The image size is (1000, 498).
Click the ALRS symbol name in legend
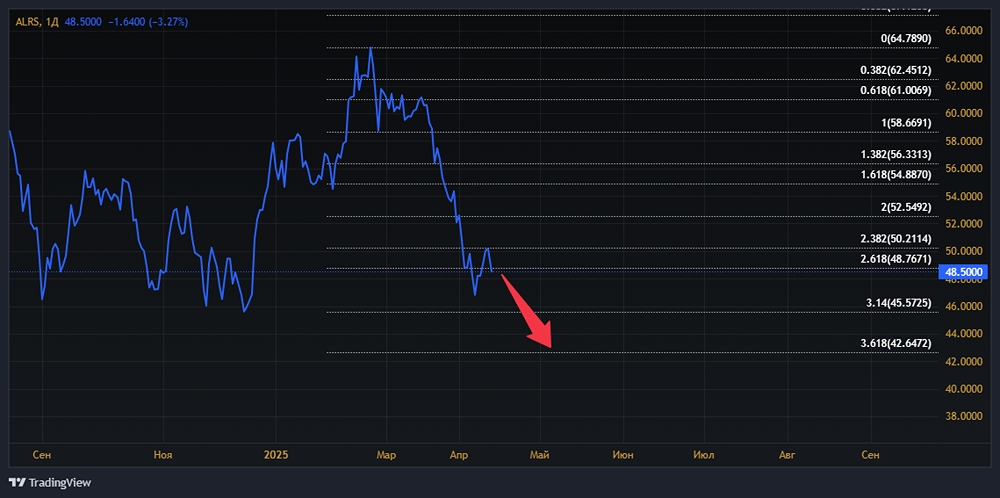point(27,21)
